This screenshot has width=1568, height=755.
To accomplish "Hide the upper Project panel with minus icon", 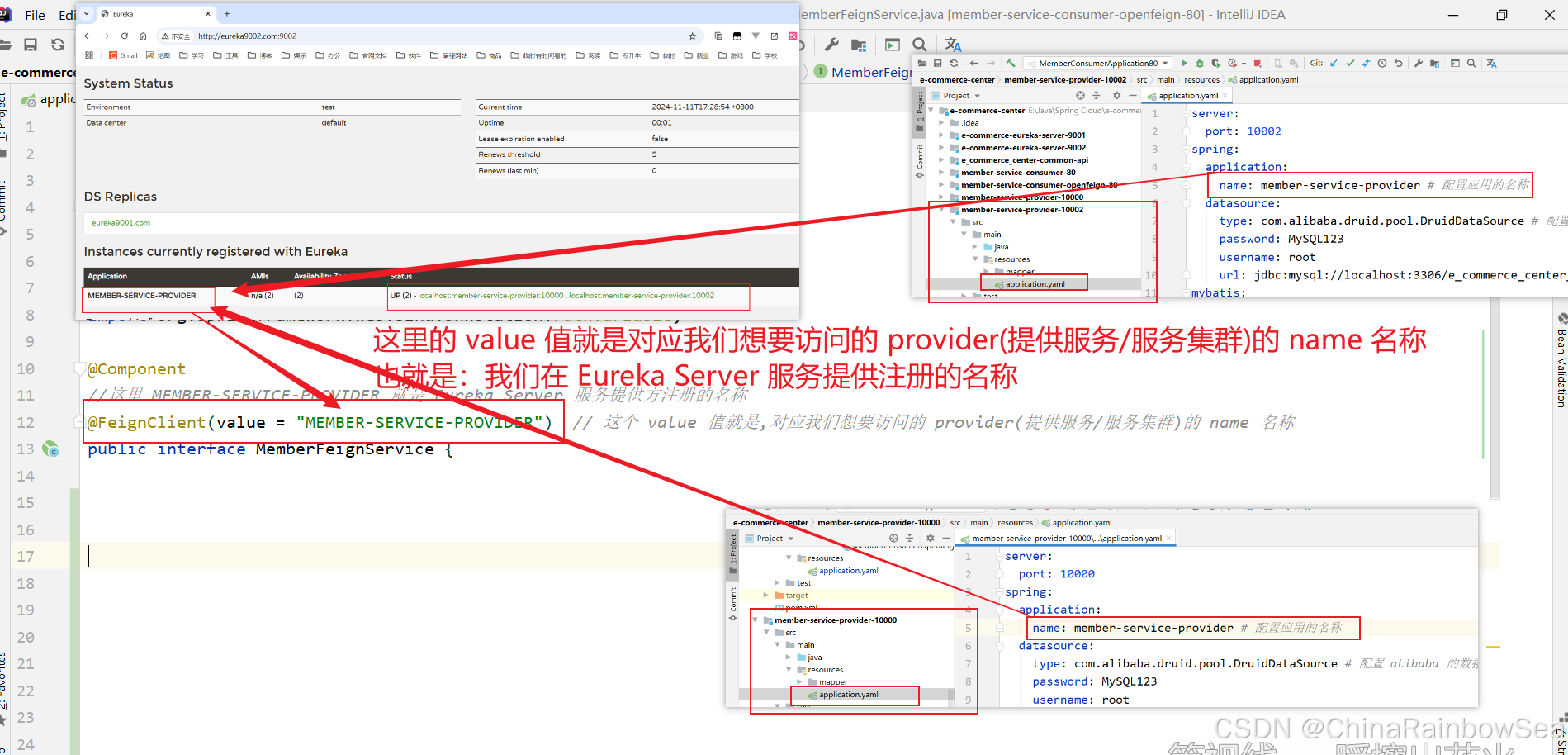I will point(1133,95).
